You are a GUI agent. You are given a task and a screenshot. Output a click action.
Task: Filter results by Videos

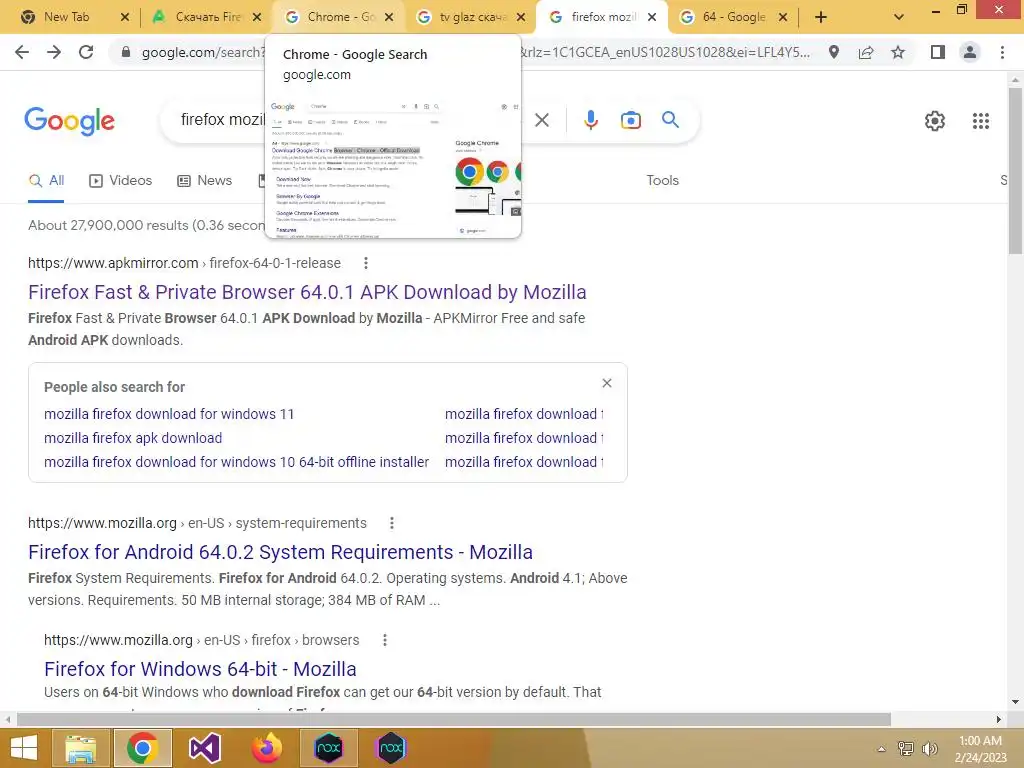pyautogui.click(x=120, y=181)
